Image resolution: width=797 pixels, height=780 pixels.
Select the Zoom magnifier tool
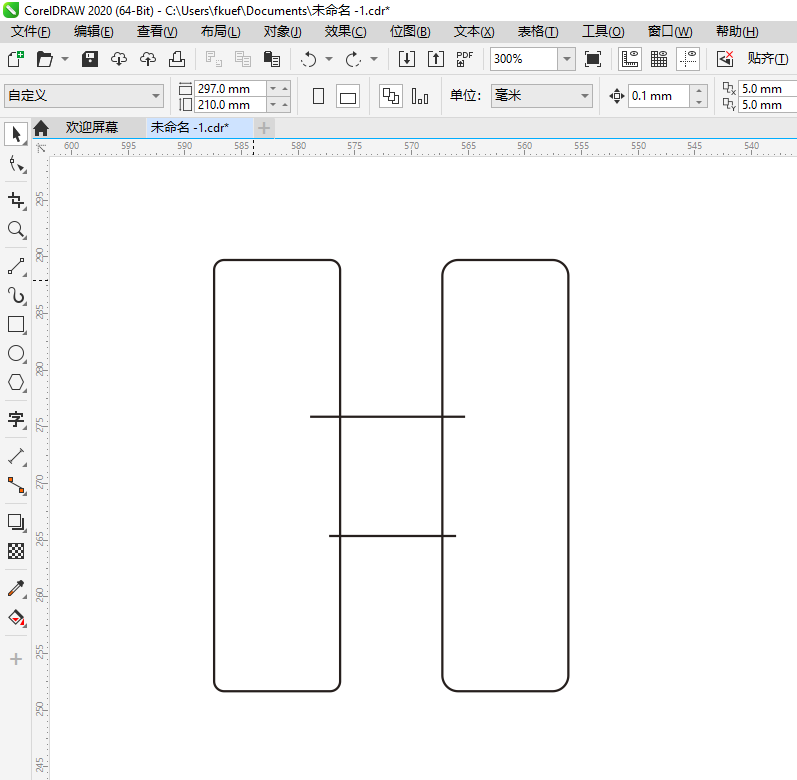pyautogui.click(x=16, y=230)
